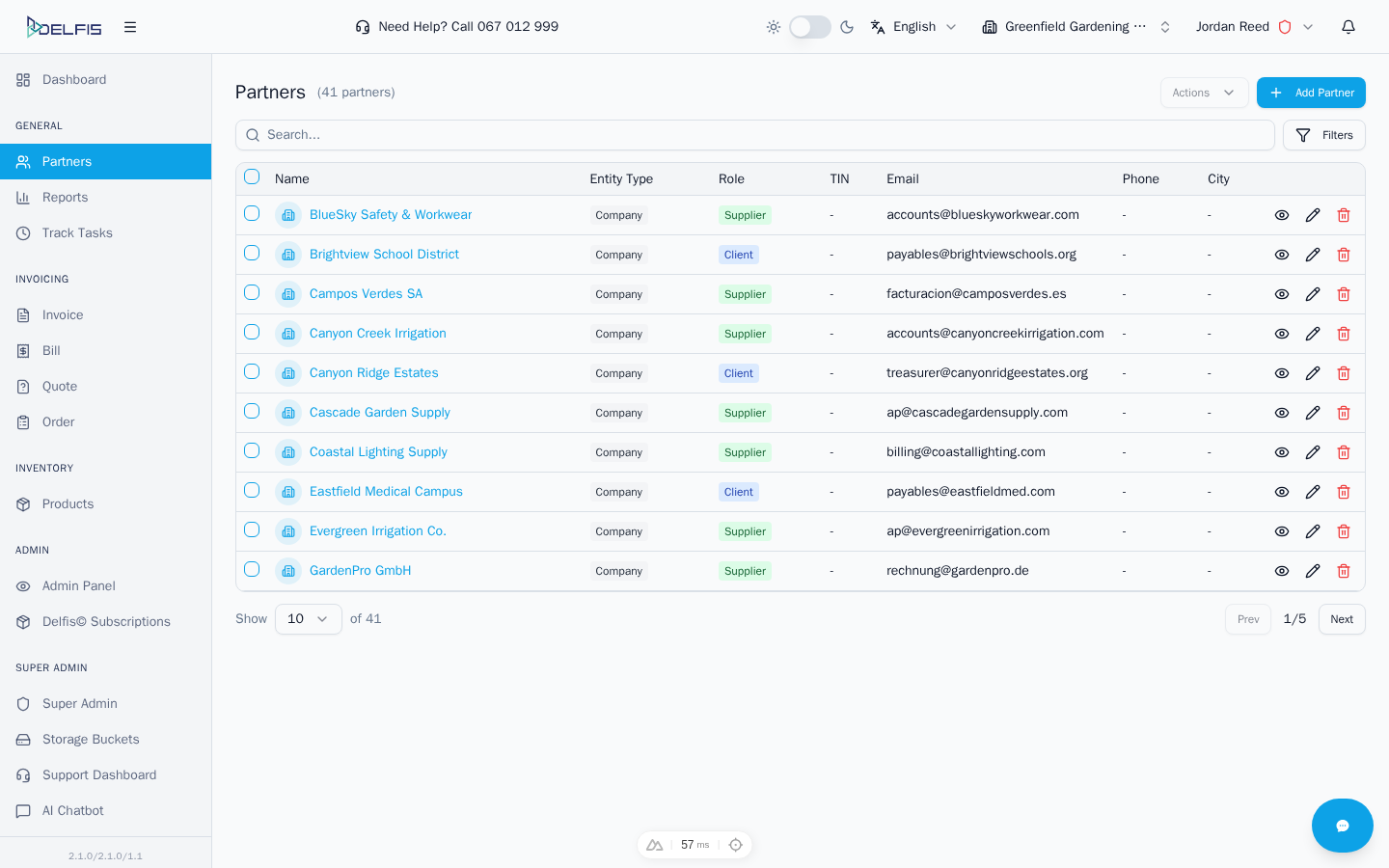Collapse the sidebar with hamburger menu

130,26
